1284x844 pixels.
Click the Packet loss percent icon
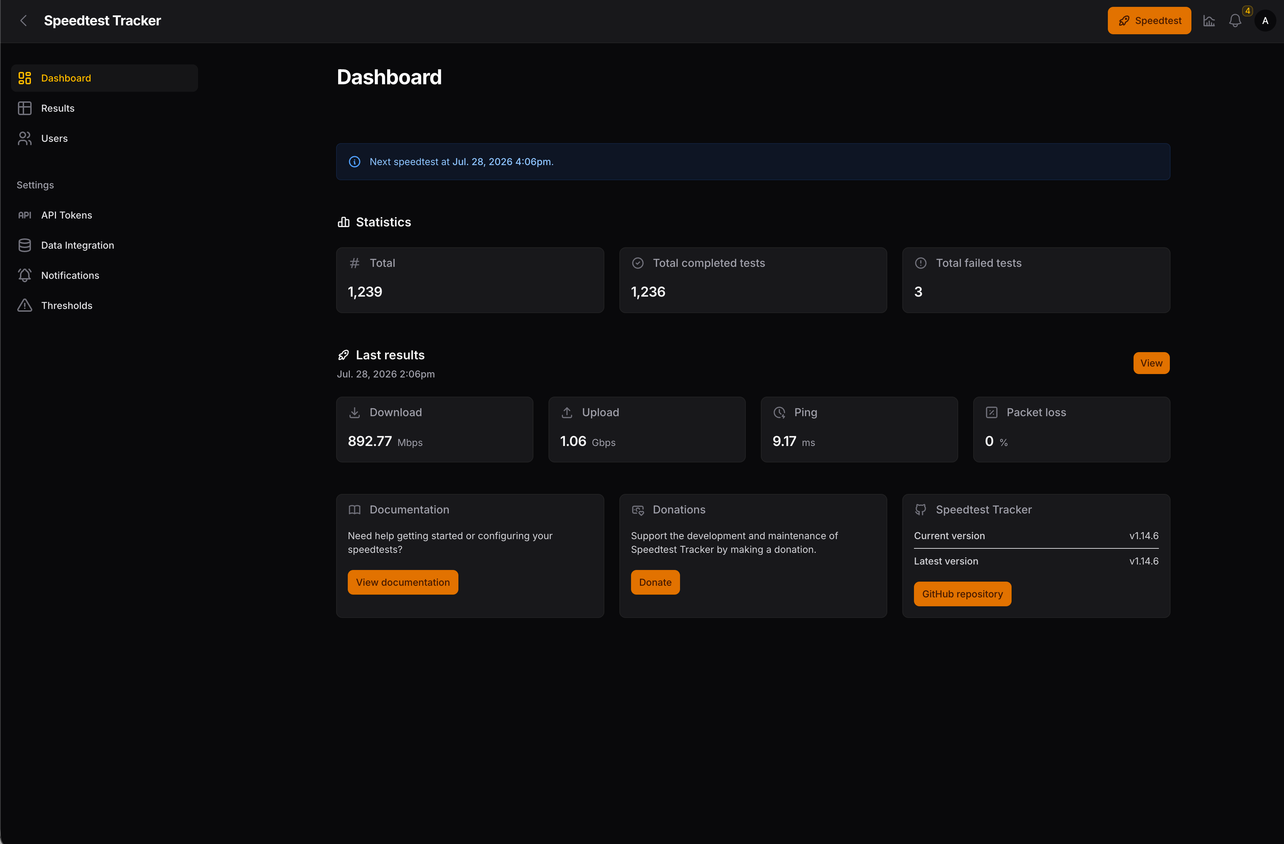point(991,412)
